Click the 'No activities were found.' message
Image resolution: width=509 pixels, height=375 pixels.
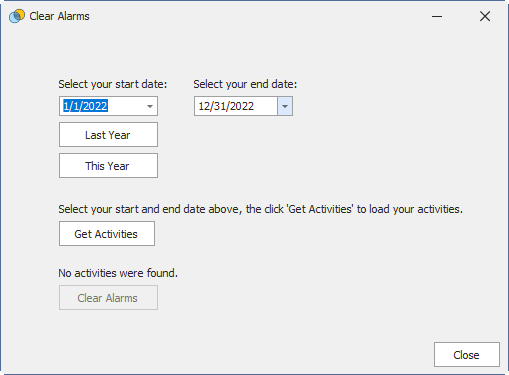(118, 273)
